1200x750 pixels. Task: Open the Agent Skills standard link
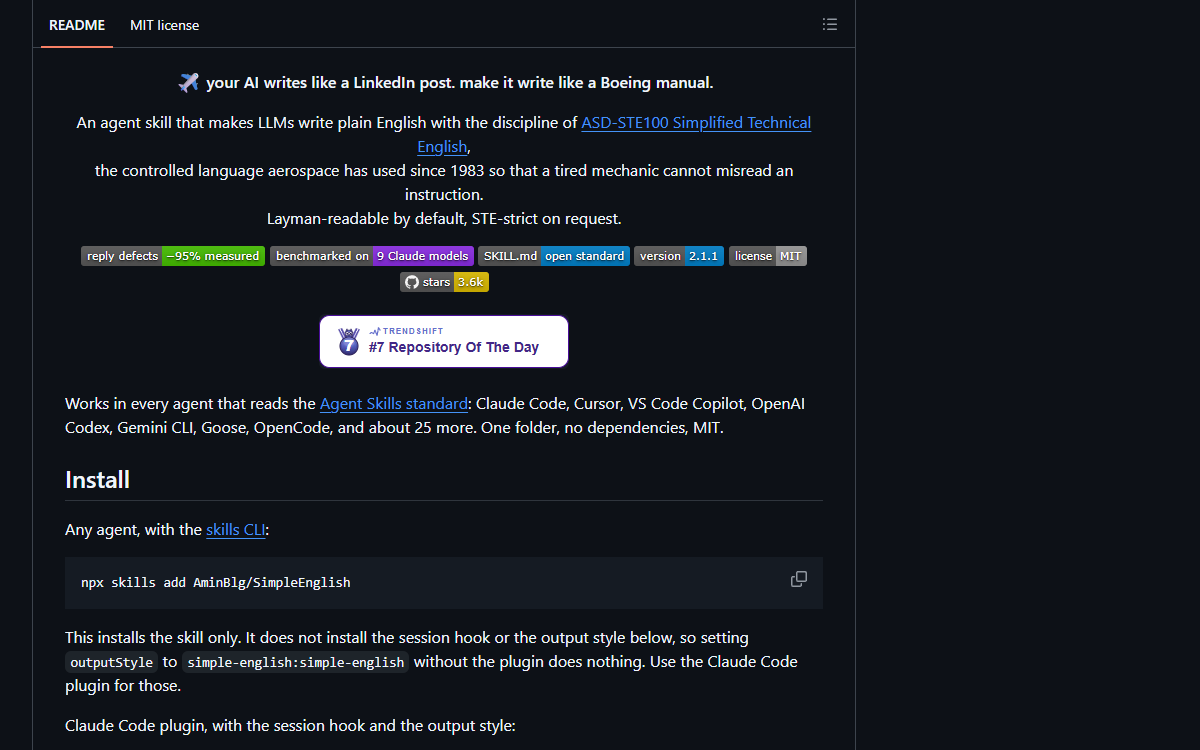tap(394, 404)
